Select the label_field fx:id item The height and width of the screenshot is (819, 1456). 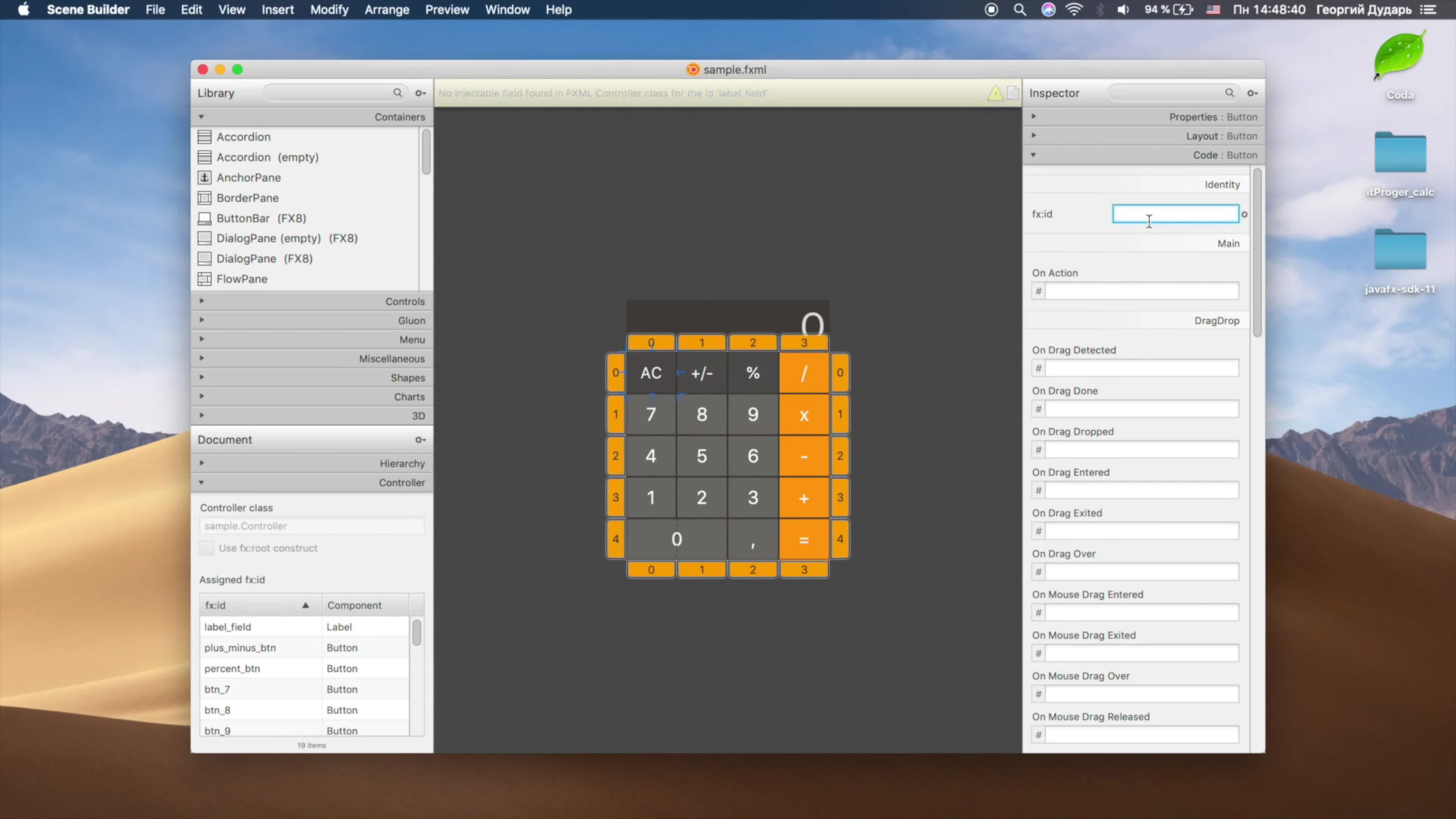(x=228, y=626)
